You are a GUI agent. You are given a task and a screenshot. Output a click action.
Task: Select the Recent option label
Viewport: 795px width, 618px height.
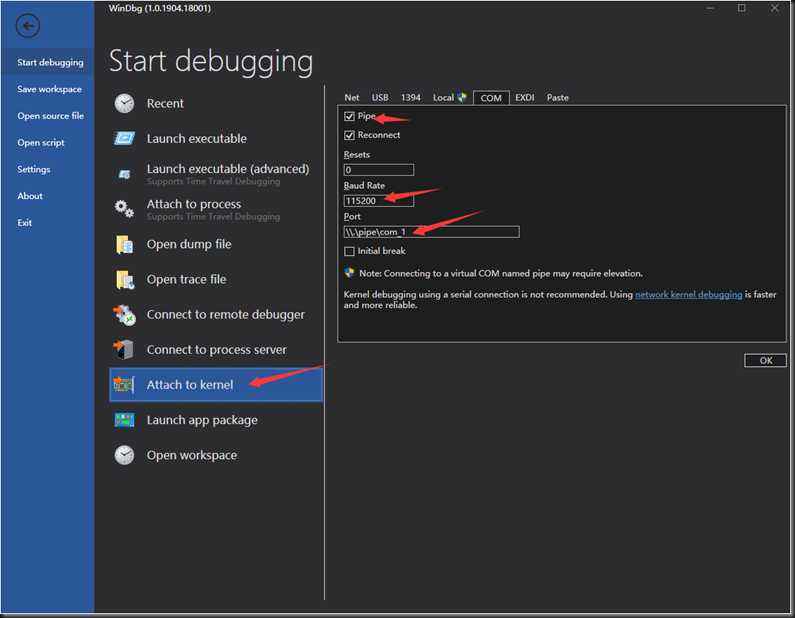coord(165,103)
